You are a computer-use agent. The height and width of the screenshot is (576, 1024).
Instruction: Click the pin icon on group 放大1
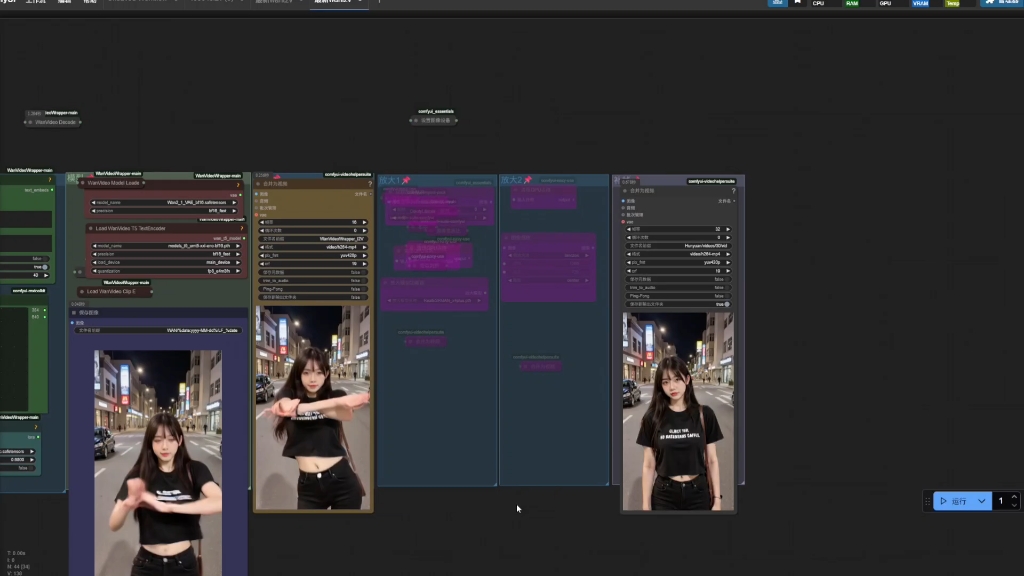pyautogui.click(x=406, y=181)
